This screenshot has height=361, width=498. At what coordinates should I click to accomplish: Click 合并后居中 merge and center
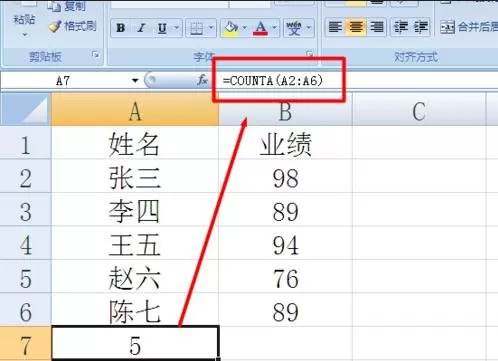[x=468, y=27]
